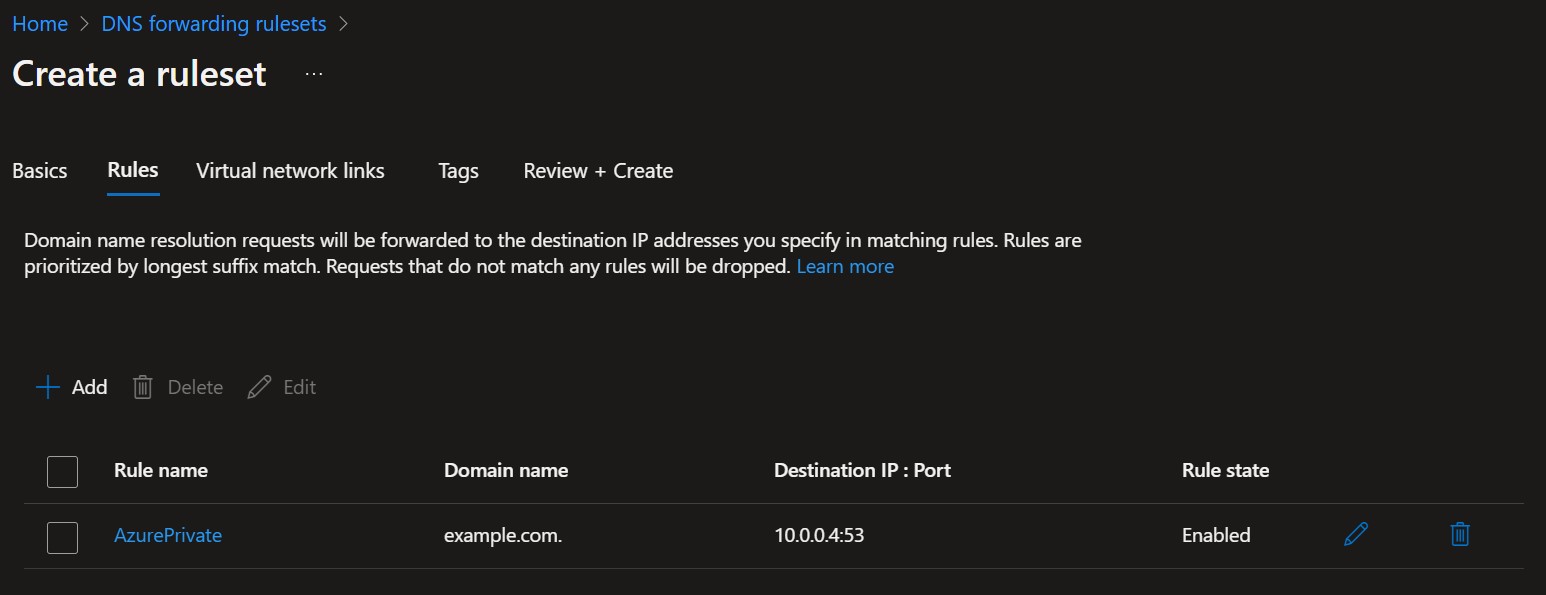Click the Enabled rule state text
Image resolution: width=1546 pixels, height=595 pixels.
tap(1216, 534)
